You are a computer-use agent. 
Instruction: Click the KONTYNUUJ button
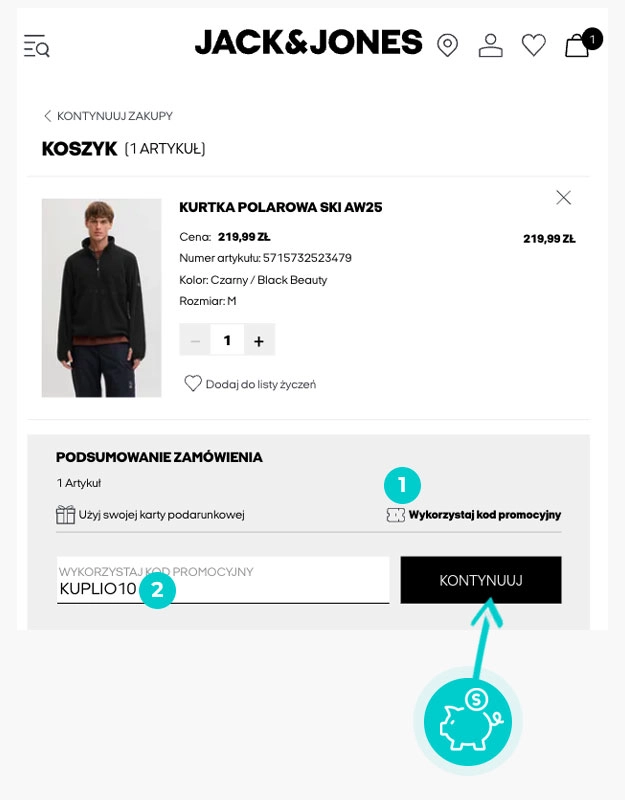(480, 579)
